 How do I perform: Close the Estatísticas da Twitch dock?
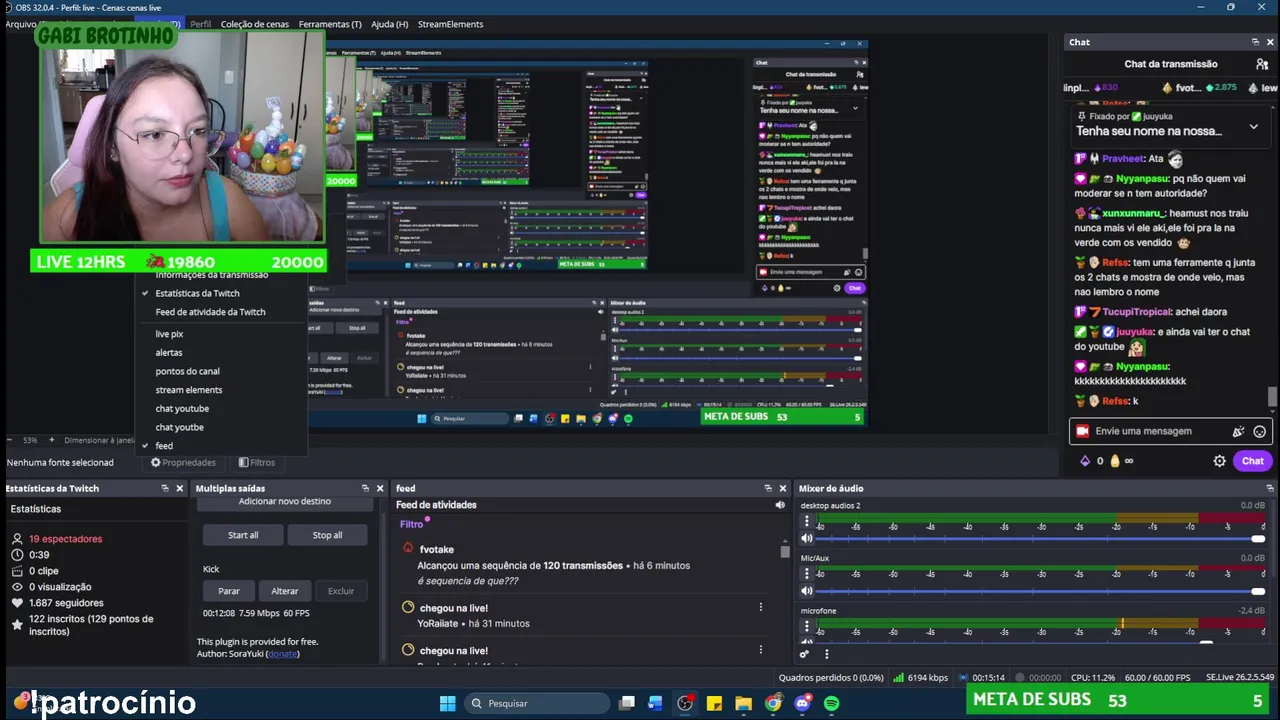180,488
